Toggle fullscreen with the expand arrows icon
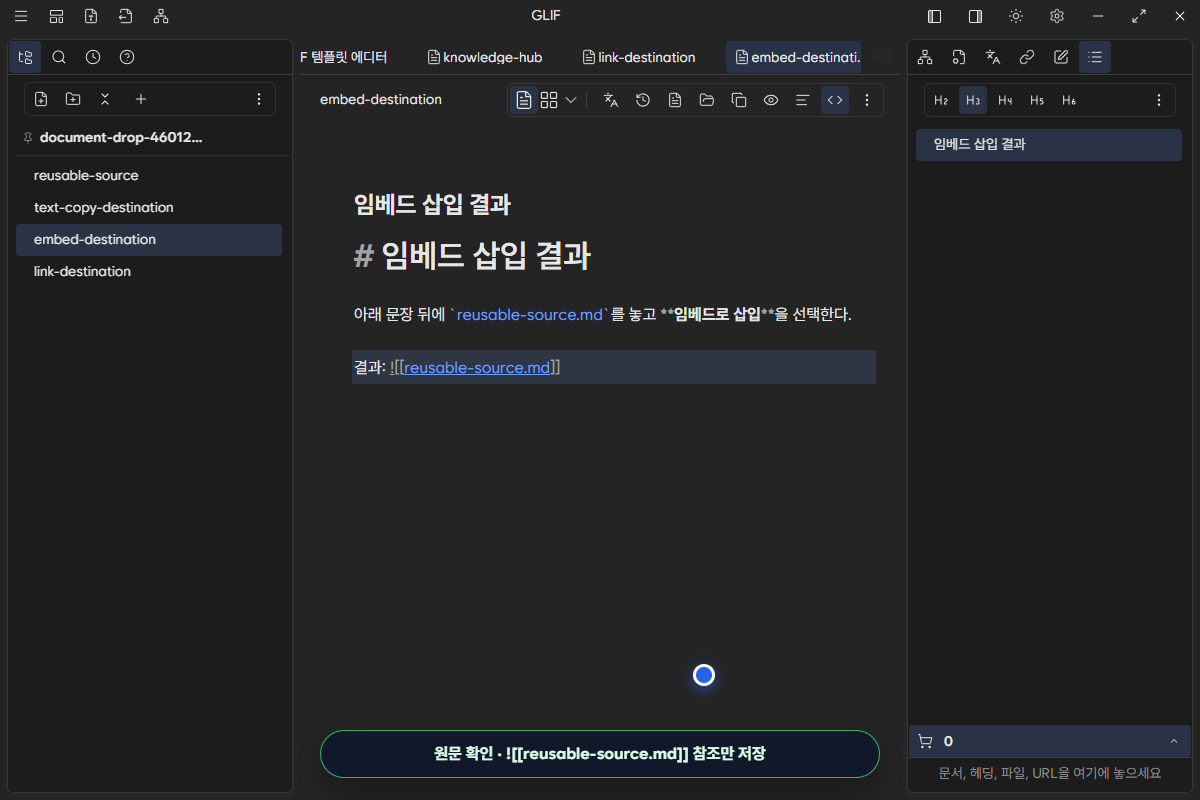Screen dimensions: 1200x800 1139,16
